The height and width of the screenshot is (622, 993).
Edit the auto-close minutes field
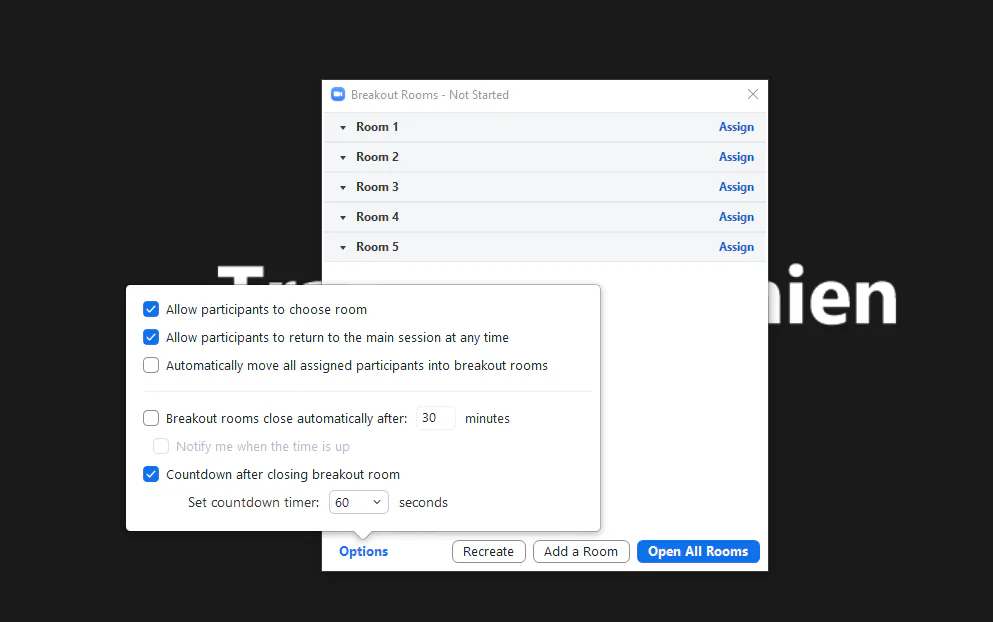(436, 418)
